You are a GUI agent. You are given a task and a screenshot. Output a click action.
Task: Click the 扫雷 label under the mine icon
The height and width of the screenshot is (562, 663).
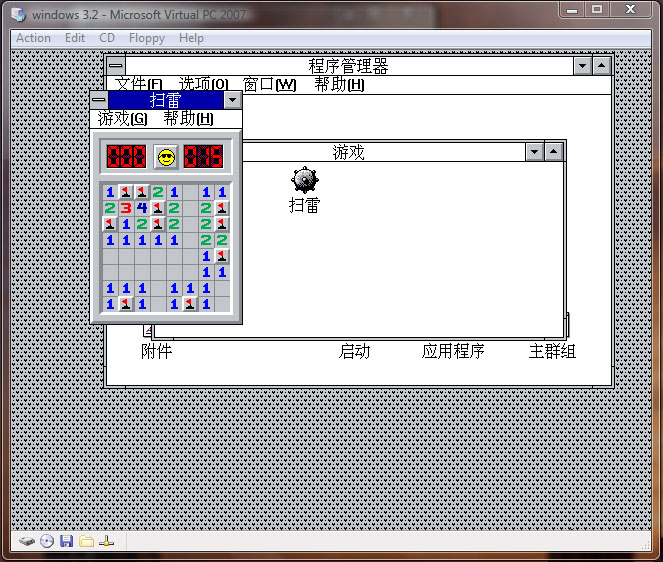pos(304,206)
